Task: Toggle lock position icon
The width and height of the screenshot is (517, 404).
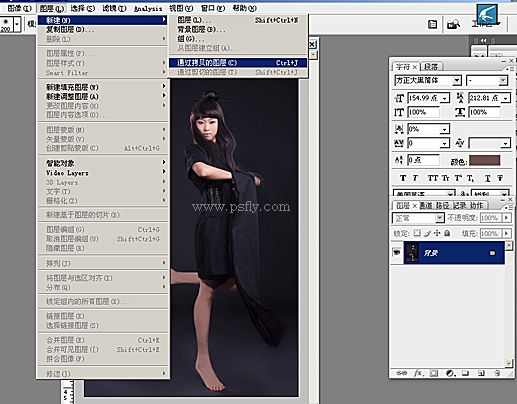Action: [x=437, y=233]
